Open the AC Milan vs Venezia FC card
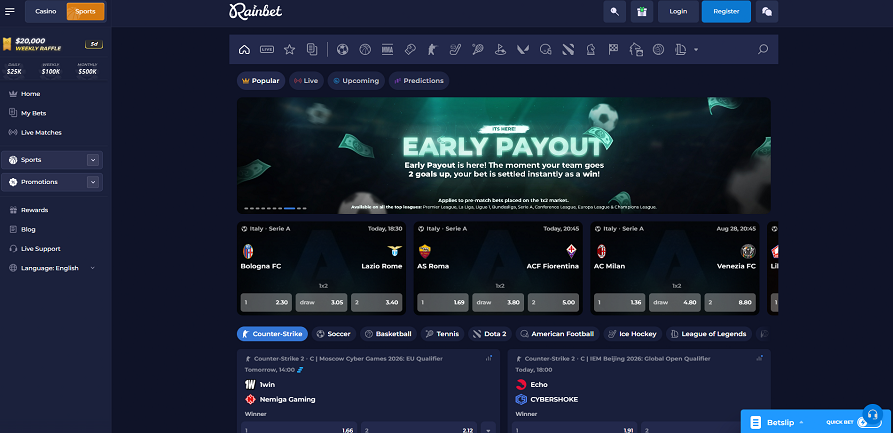This screenshot has width=893, height=433. point(675,268)
